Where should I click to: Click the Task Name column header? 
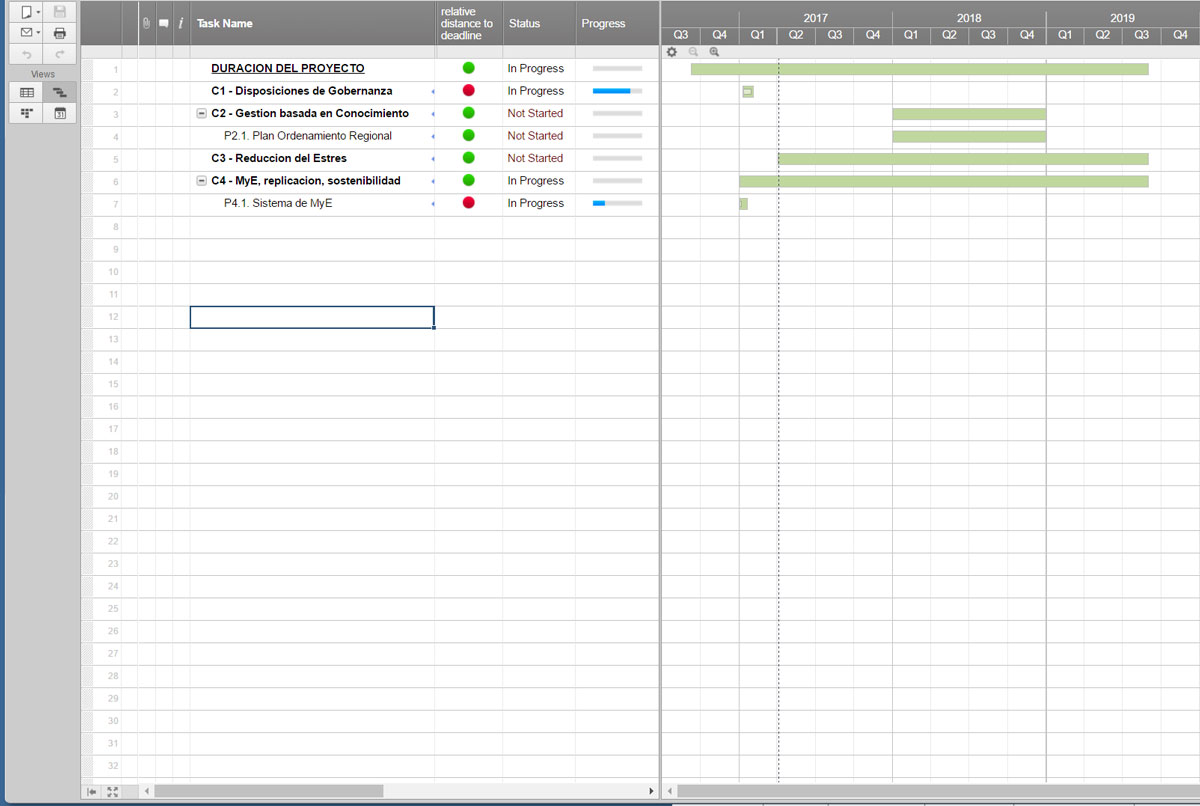[225, 23]
